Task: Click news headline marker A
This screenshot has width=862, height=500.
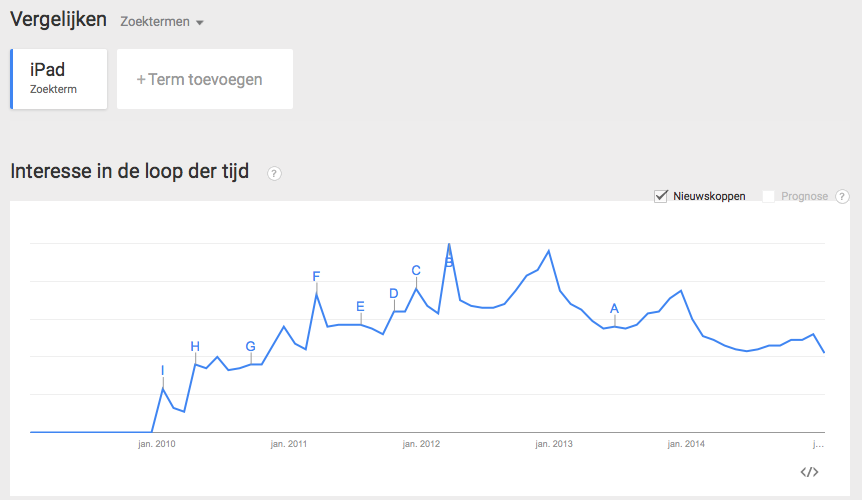Action: coord(614,308)
